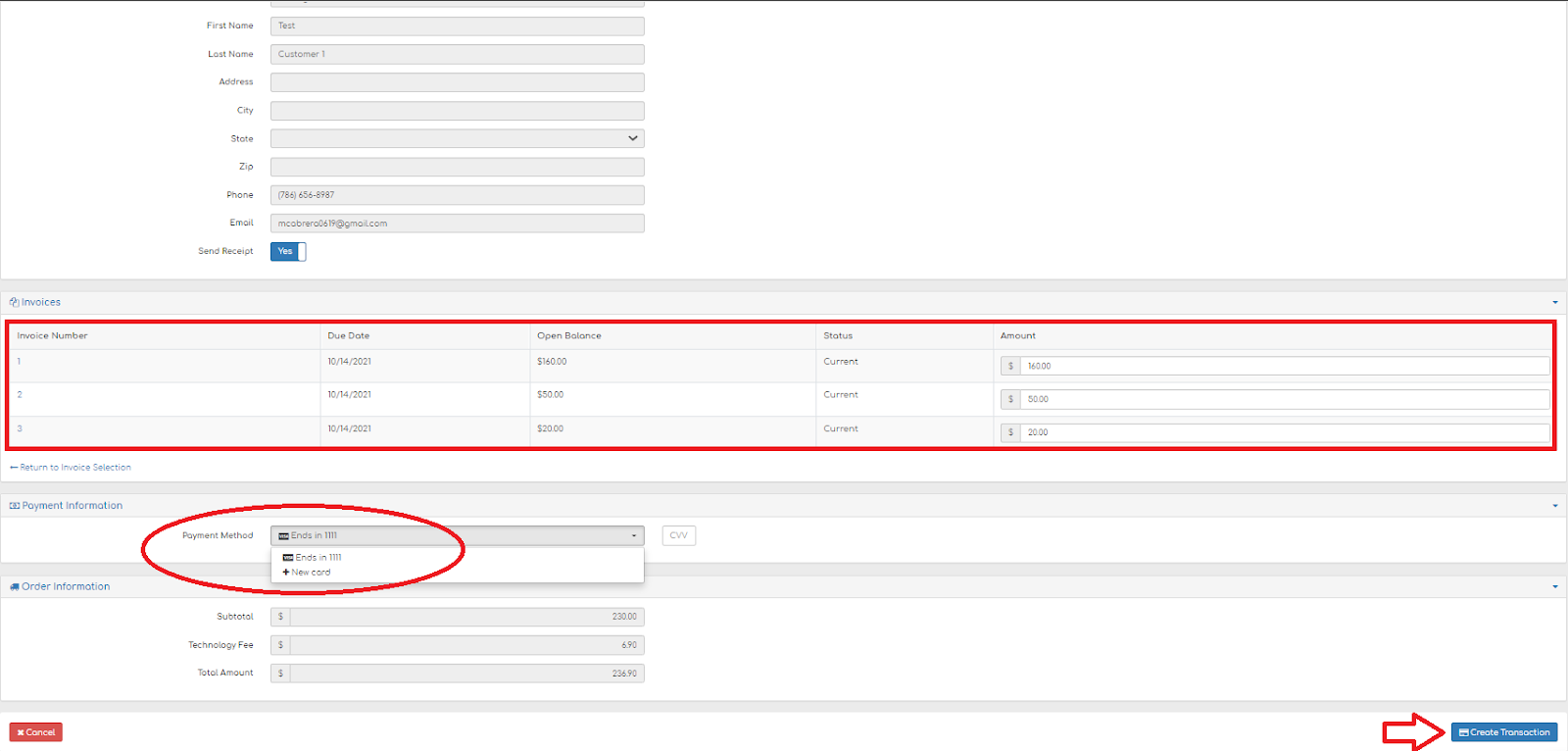Click the Amount column header
1568x751 pixels.
(x=1017, y=335)
